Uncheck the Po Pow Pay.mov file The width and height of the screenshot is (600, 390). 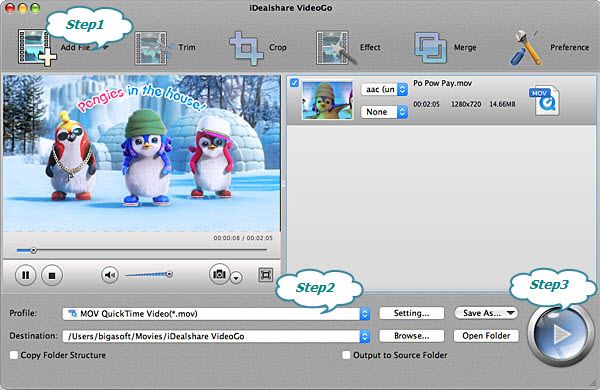pyautogui.click(x=294, y=83)
